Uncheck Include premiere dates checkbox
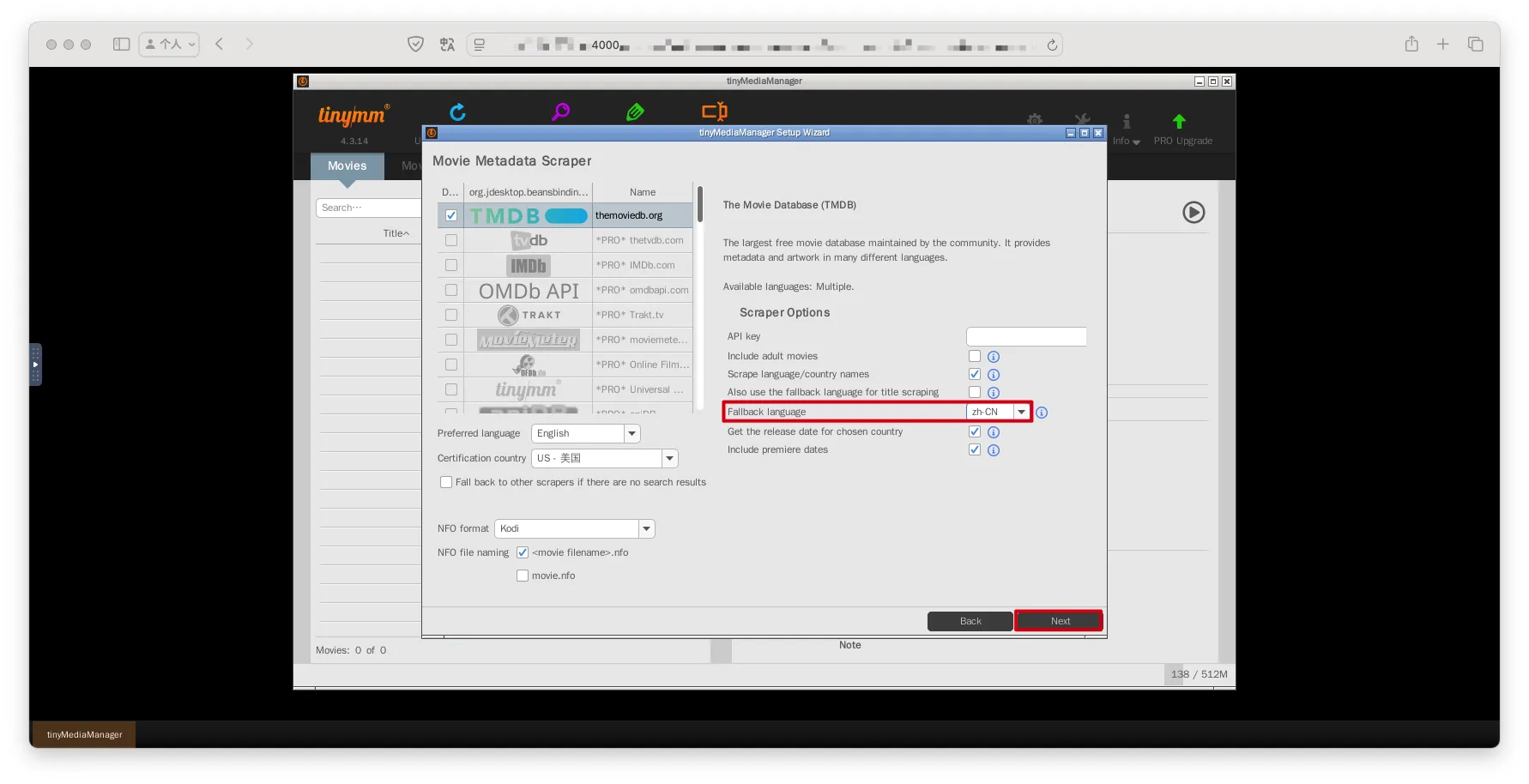Screen dimensions: 1529x784 pyautogui.click(x=974, y=449)
